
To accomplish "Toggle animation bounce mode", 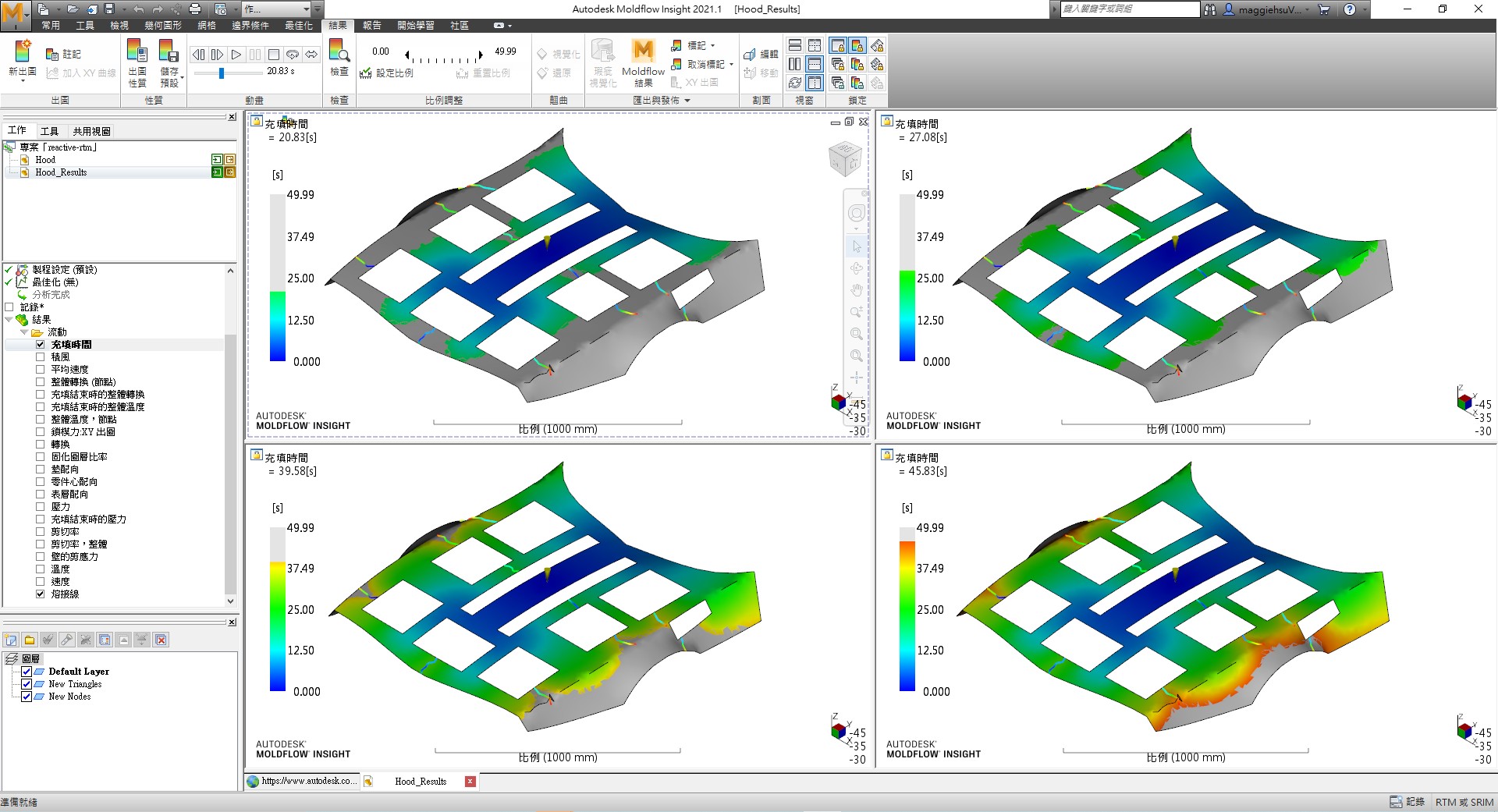I will coord(311,55).
